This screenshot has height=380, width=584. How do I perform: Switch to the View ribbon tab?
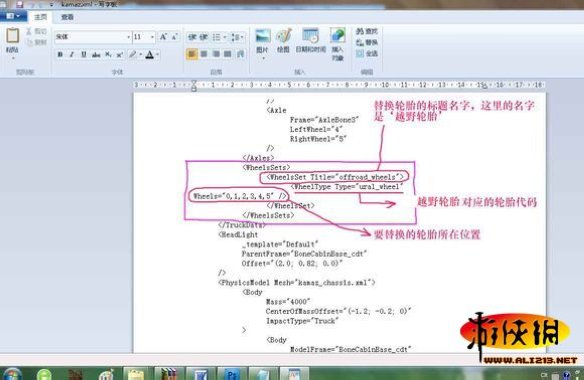click(67, 17)
